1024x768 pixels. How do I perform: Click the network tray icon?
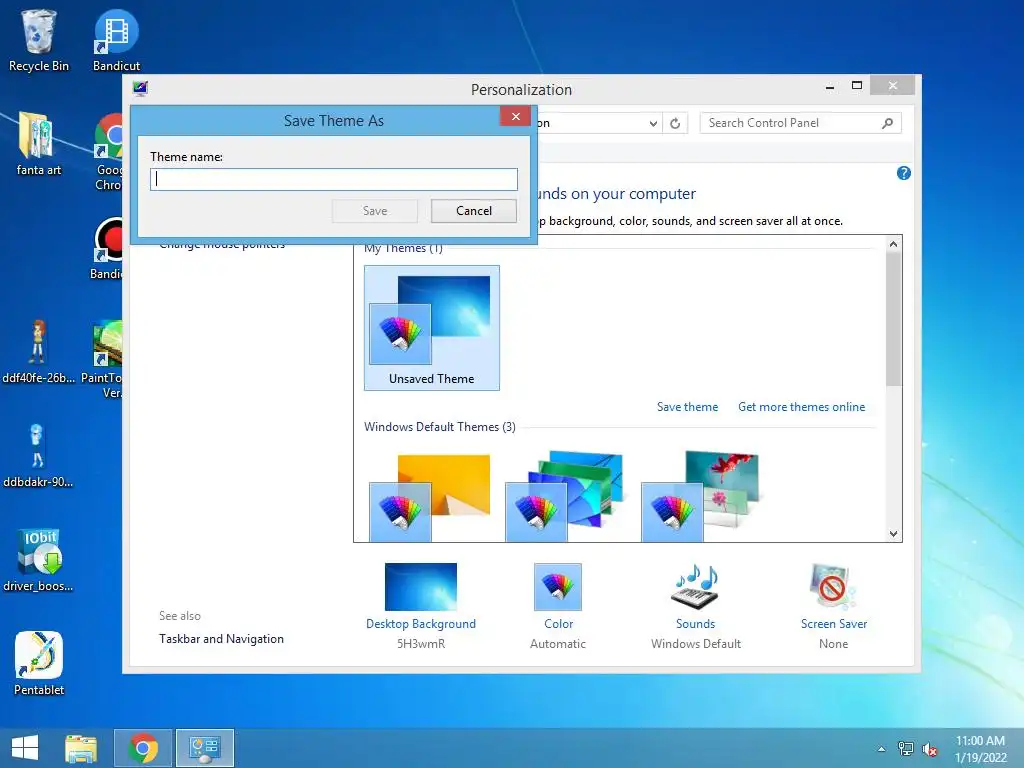(905, 749)
